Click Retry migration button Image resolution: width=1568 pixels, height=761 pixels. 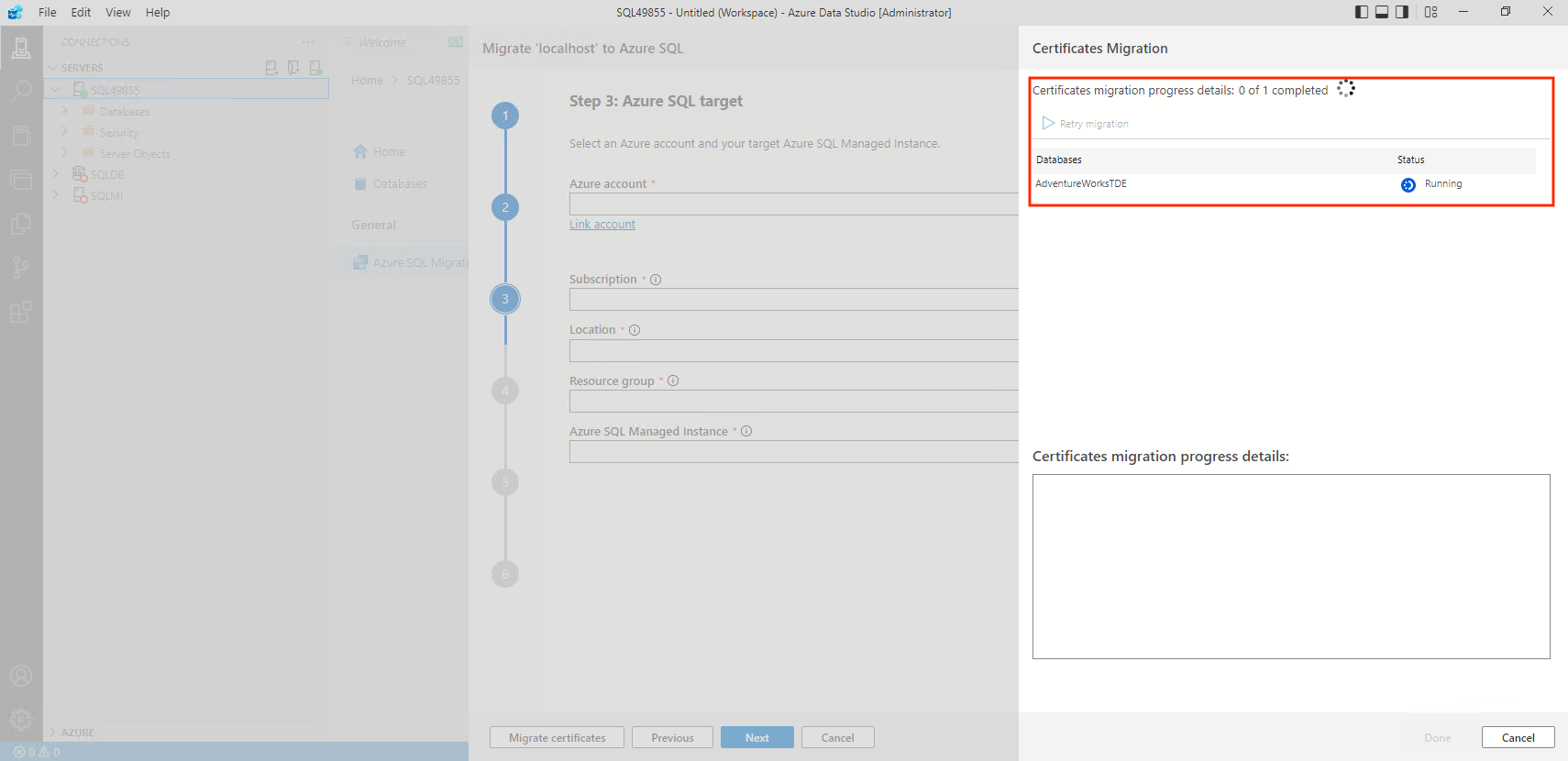click(1086, 123)
